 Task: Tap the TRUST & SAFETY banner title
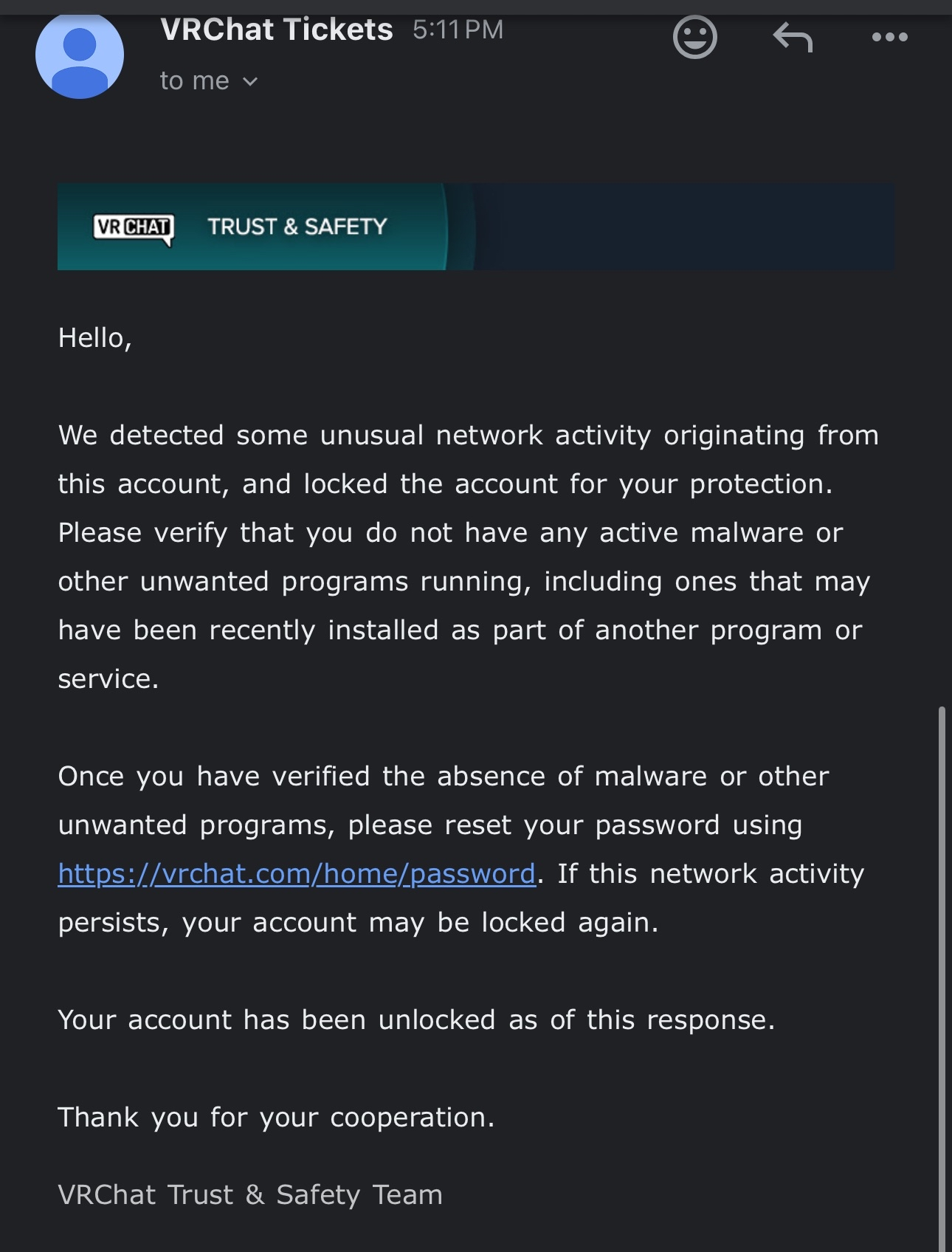[297, 227]
